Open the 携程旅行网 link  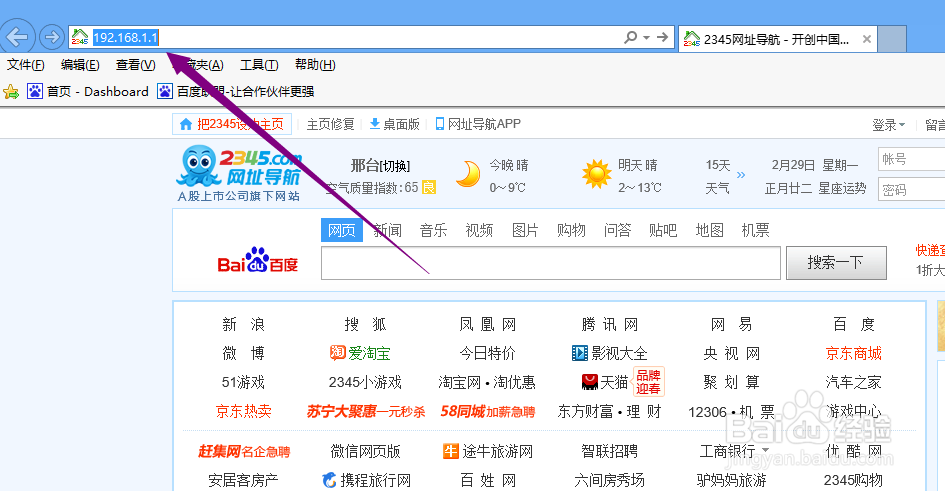click(366, 480)
